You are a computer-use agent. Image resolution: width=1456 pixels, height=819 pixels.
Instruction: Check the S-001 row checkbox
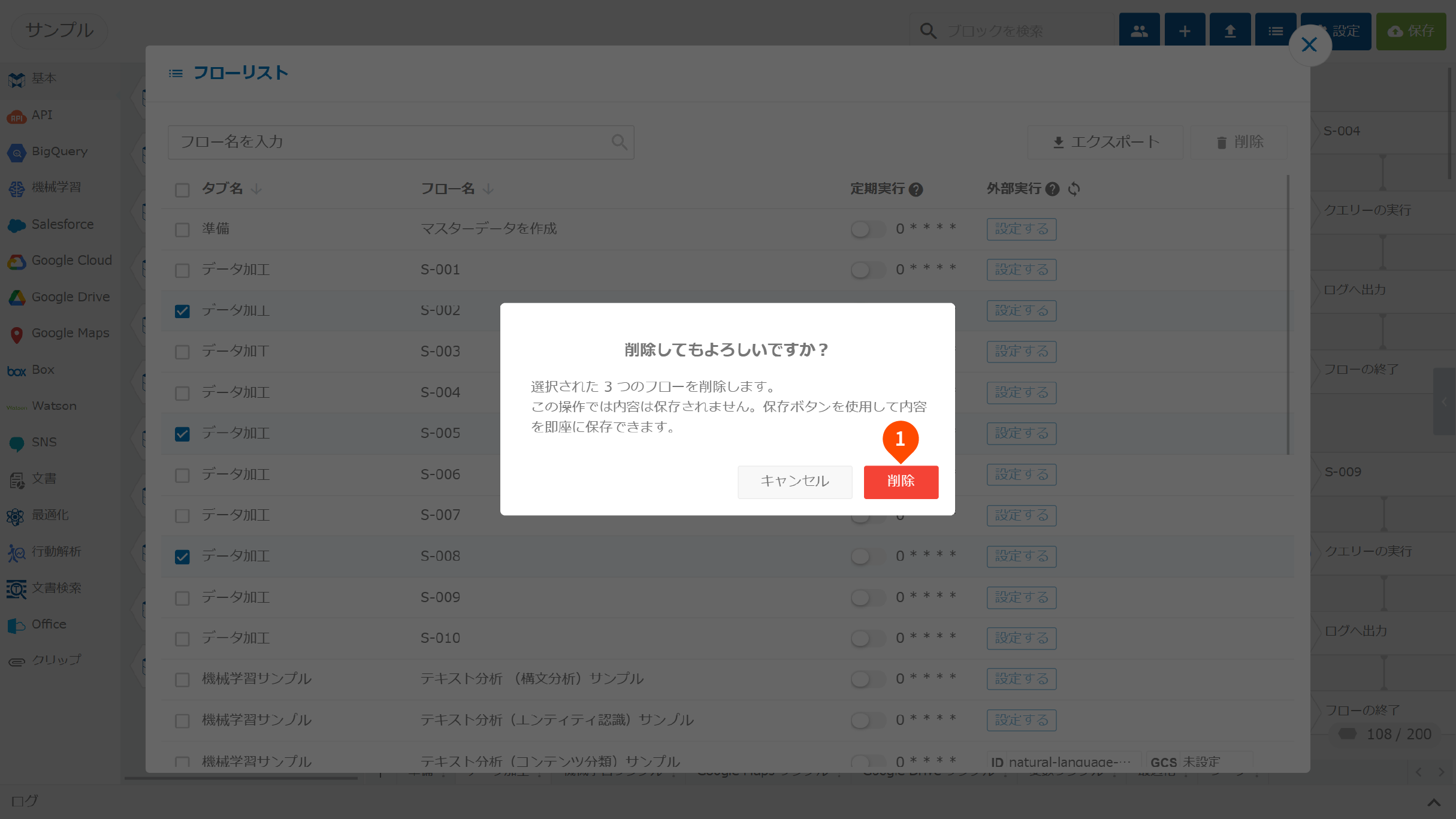point(182,270)
